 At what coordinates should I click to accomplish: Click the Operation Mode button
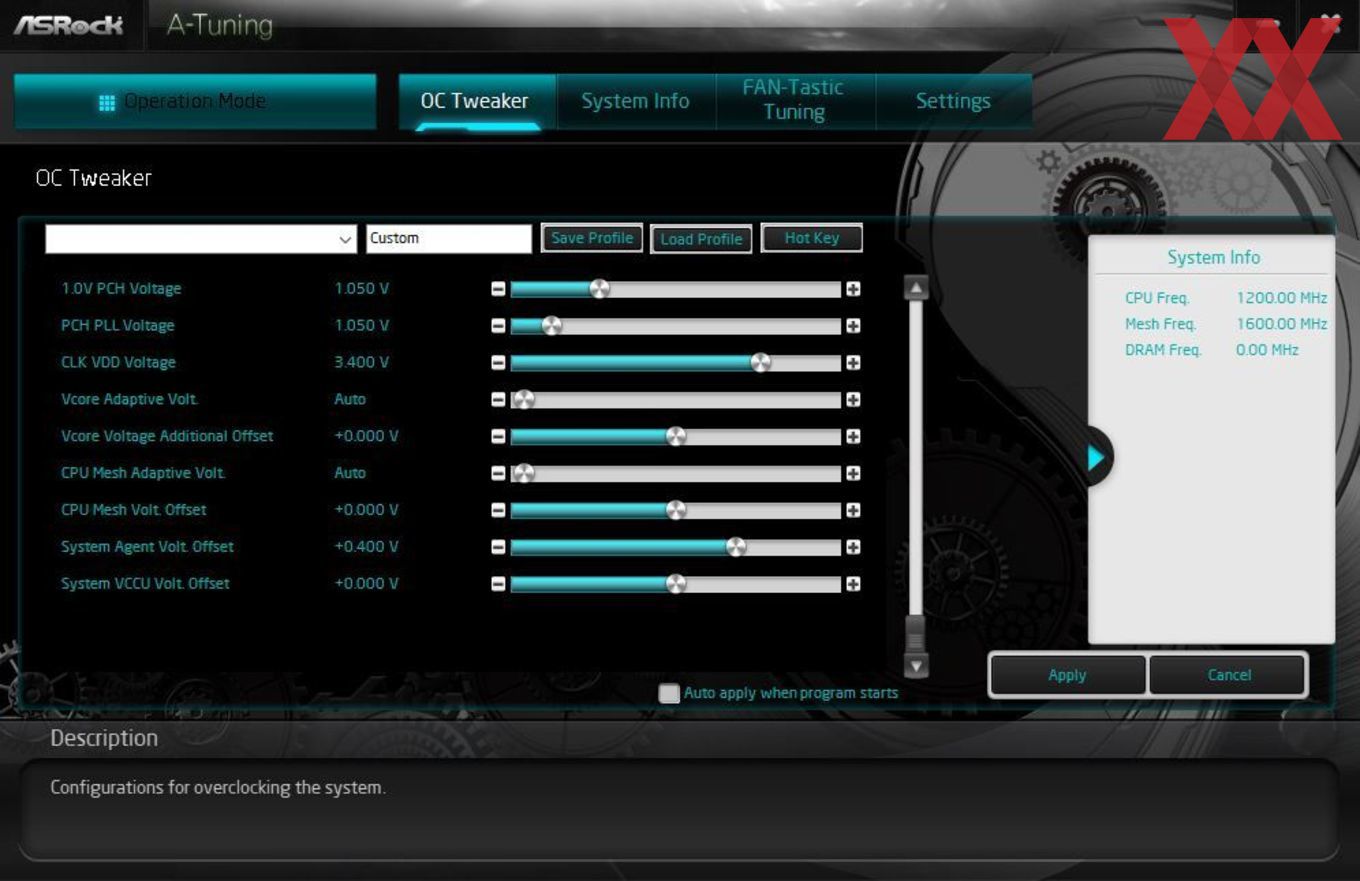coord(195,102)
